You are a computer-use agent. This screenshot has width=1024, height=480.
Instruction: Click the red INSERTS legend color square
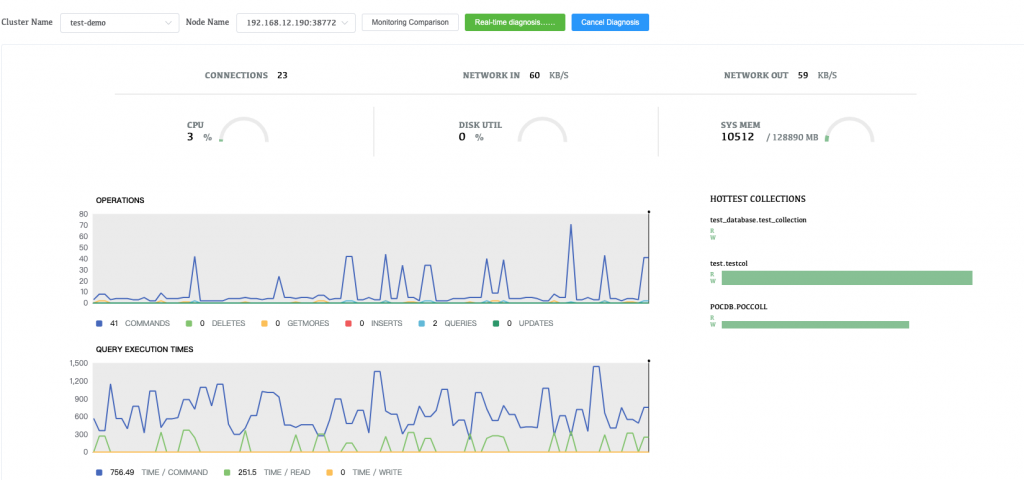coord(349,323)
